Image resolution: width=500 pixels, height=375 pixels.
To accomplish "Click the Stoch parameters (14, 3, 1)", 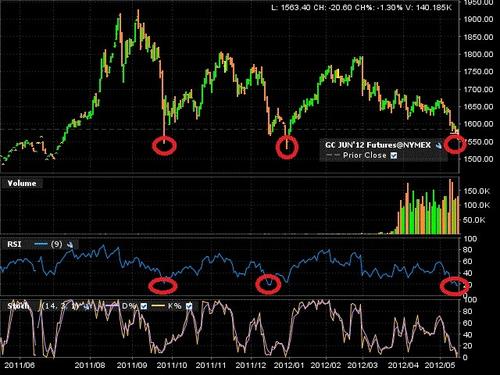I will click(59, 306).
